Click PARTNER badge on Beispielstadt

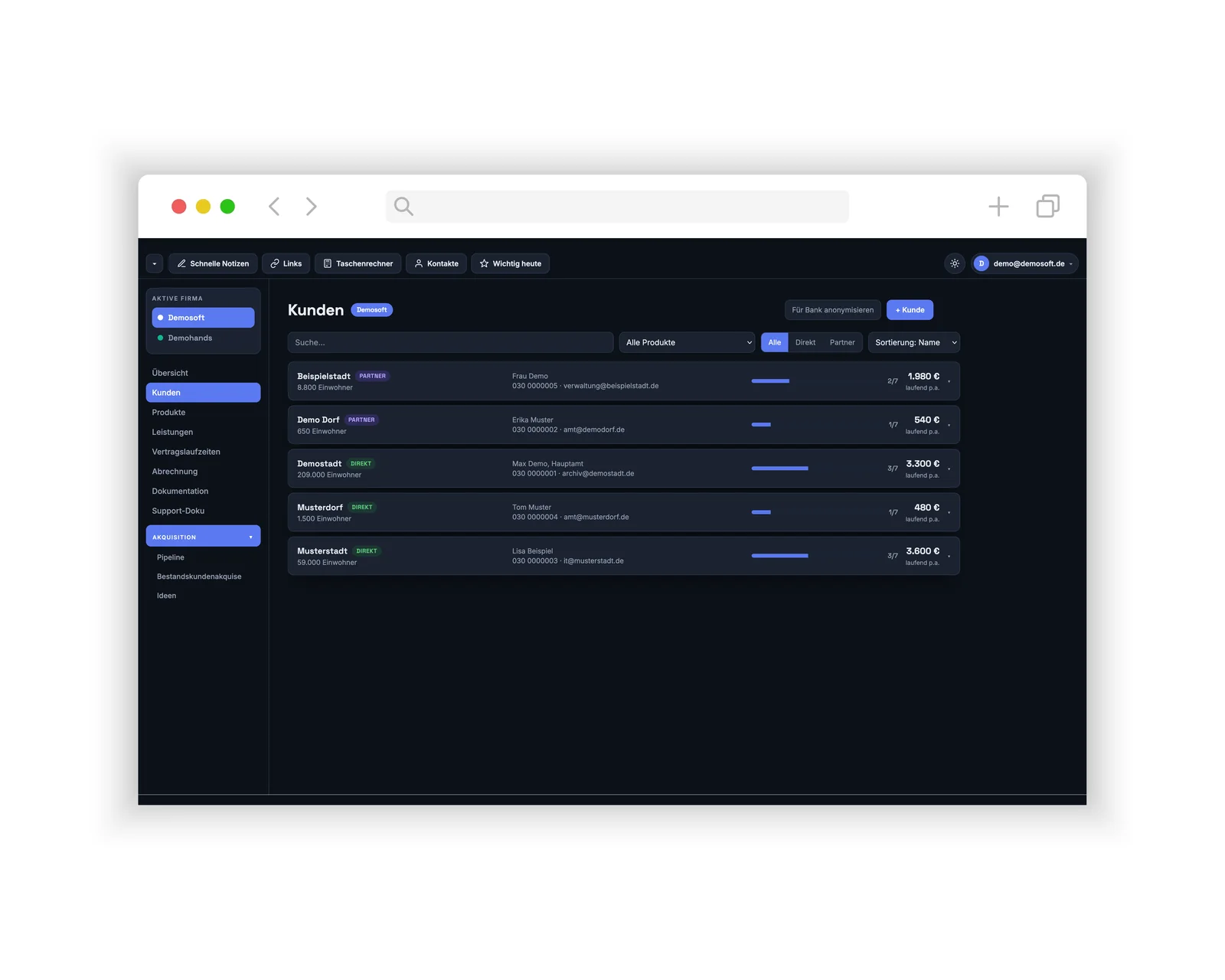click(373, 376)
